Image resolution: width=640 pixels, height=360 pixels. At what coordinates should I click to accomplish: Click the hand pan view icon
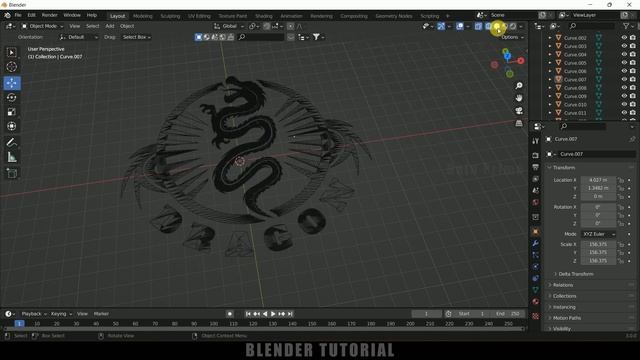click(519, 98)
